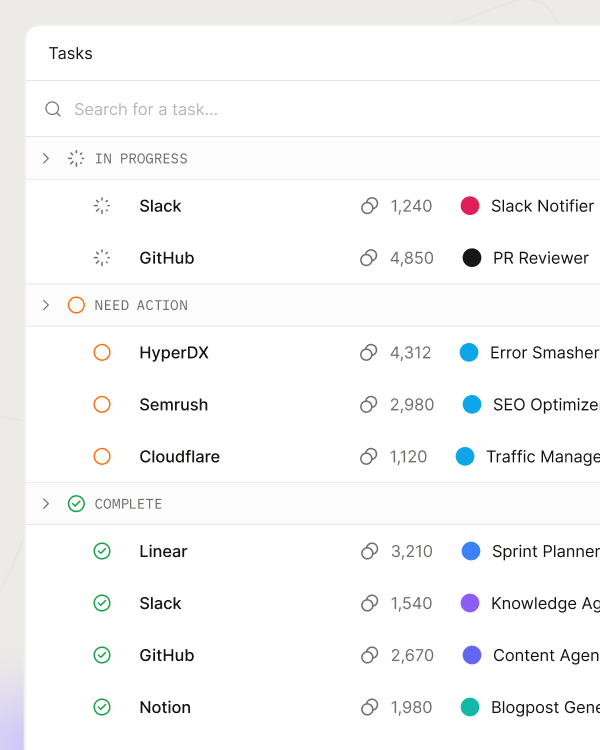Click the link icon next to 2,670
The height and width of the screenshot is (750, 600).
(x=370, y=655)
